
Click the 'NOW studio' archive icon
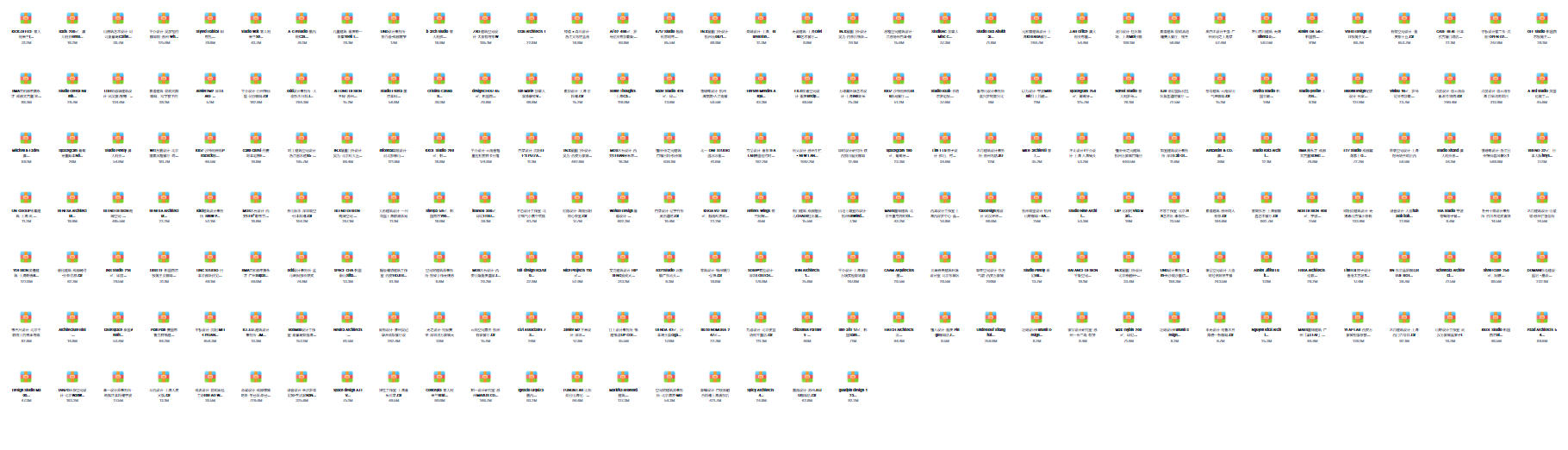(669, 78)
